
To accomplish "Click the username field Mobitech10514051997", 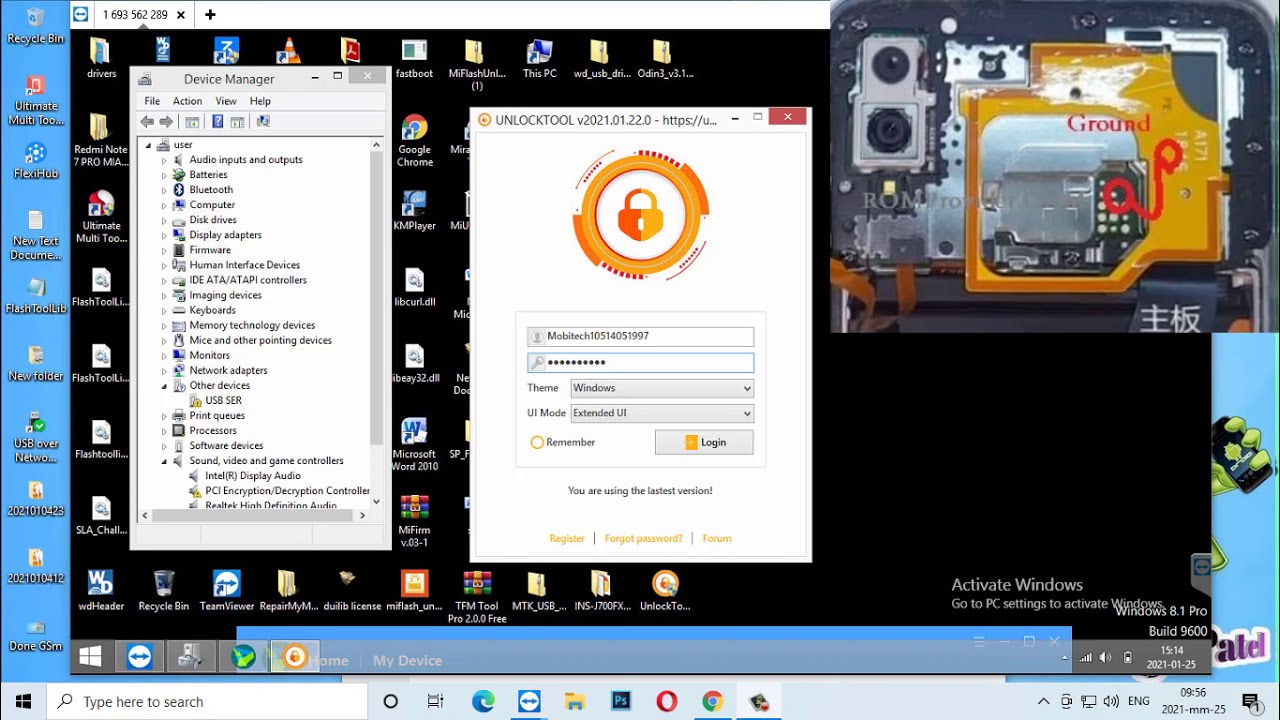I will click(641, 336).
